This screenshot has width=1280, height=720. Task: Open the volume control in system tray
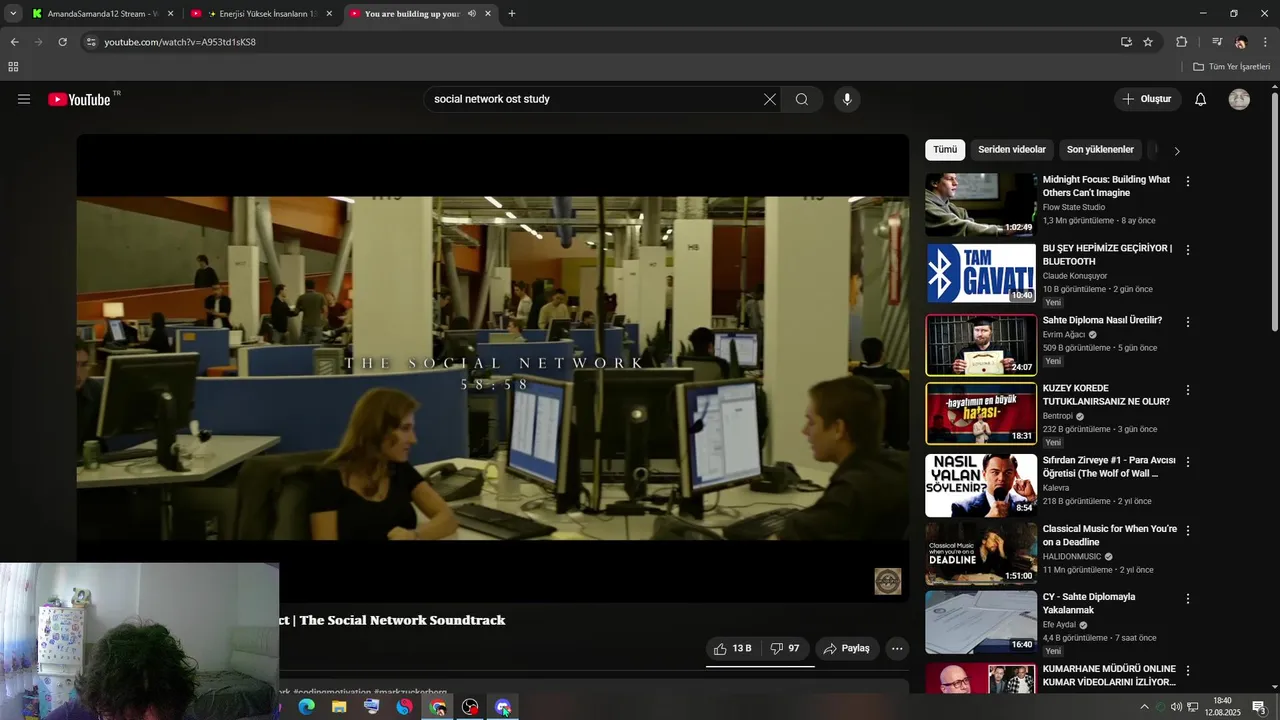click(1176, 707)
